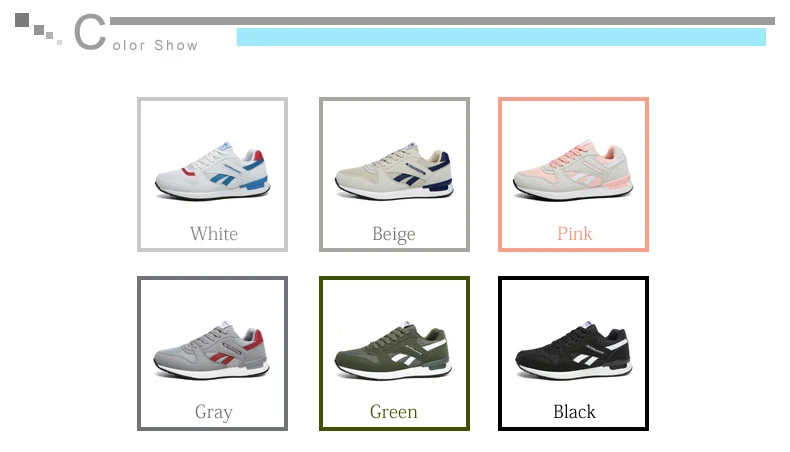
Task: Click the dark green frame of Green option
Action: pyautogui.click(x=394, y=278)
